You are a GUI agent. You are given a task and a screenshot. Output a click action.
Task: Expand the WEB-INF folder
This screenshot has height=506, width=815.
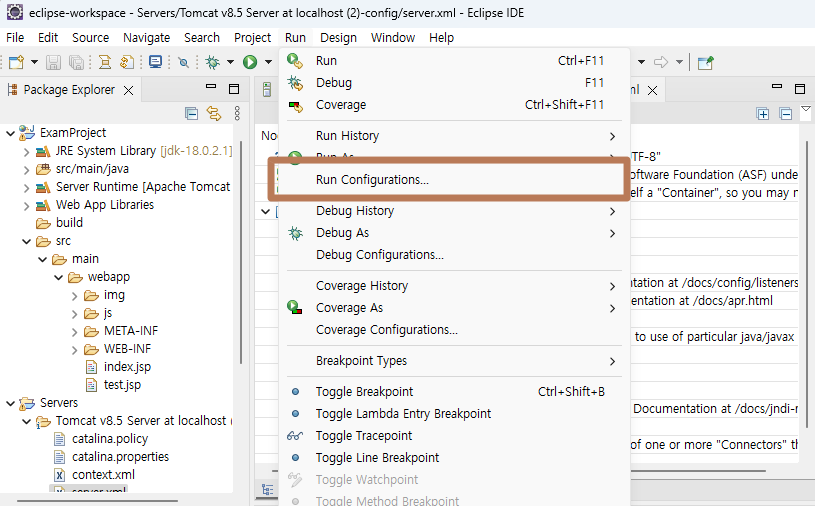[74, 350]
